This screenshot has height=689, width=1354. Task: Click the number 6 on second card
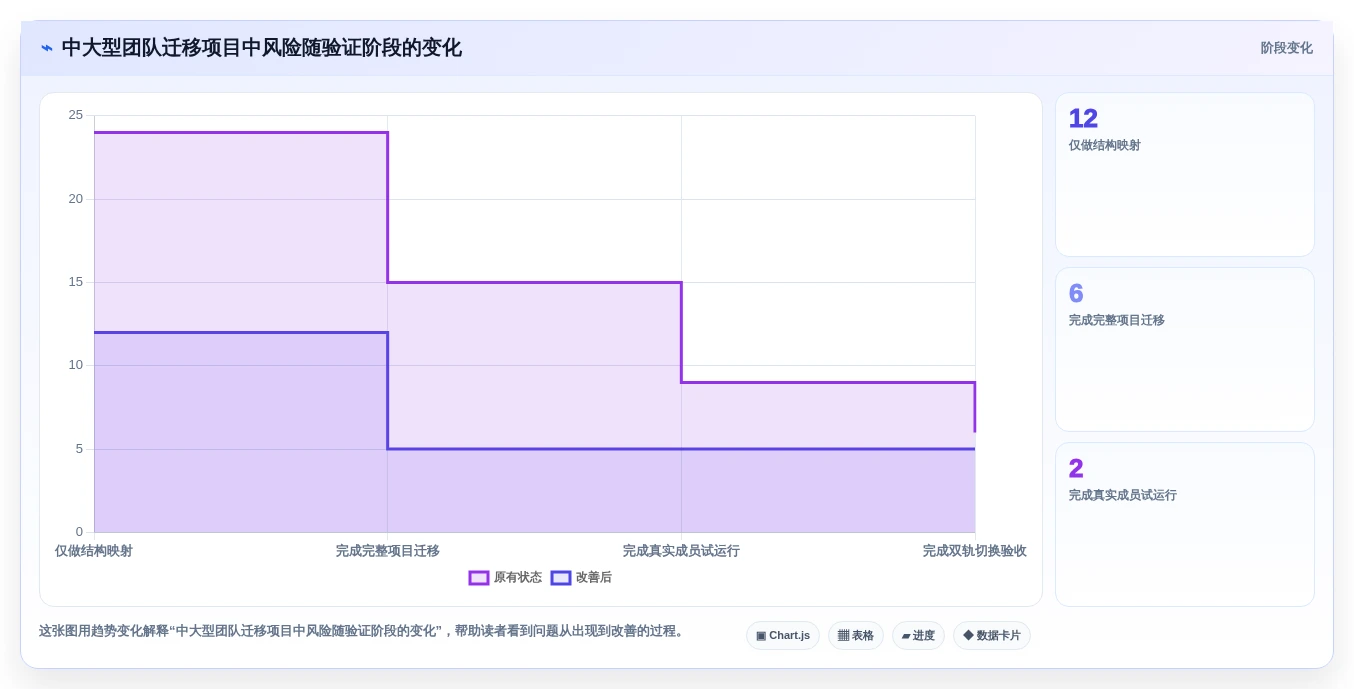1076,294
